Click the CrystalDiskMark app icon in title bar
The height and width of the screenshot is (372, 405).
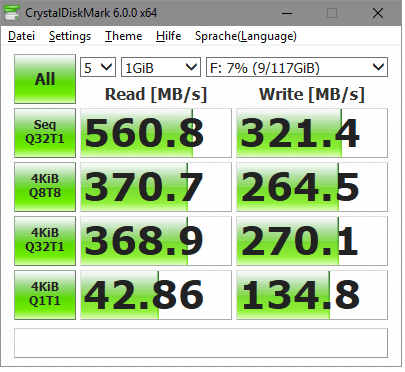click(x=12, y=13)
